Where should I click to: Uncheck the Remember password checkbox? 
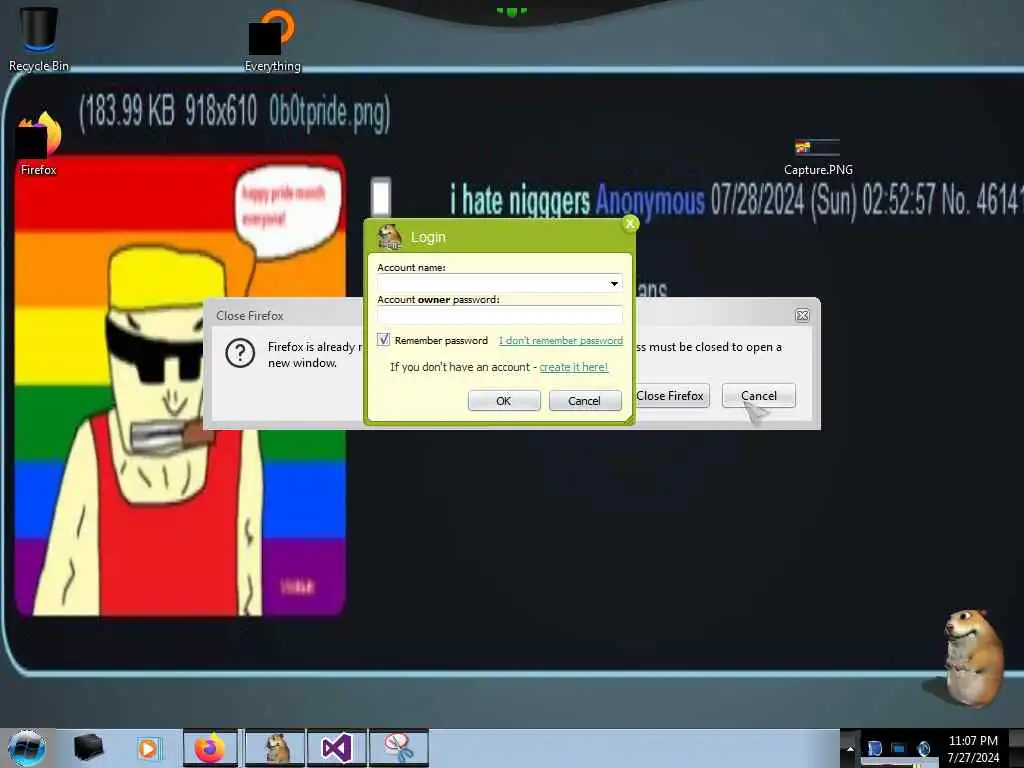[383, 340]
